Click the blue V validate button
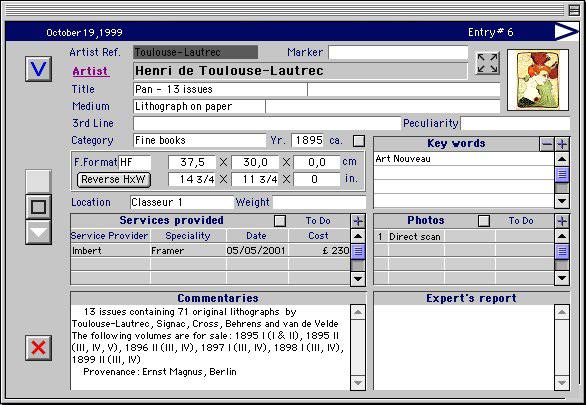The image size is (586, 405). tap(38, 69)
